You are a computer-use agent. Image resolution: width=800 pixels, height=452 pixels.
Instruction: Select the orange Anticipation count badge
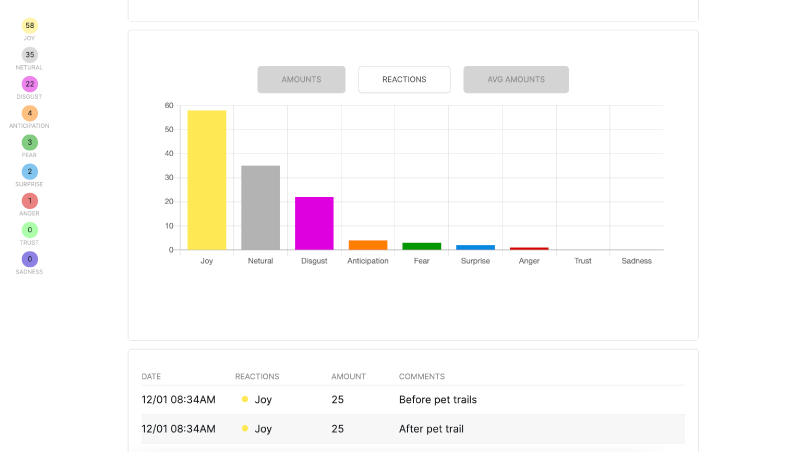tap(30, 113)
